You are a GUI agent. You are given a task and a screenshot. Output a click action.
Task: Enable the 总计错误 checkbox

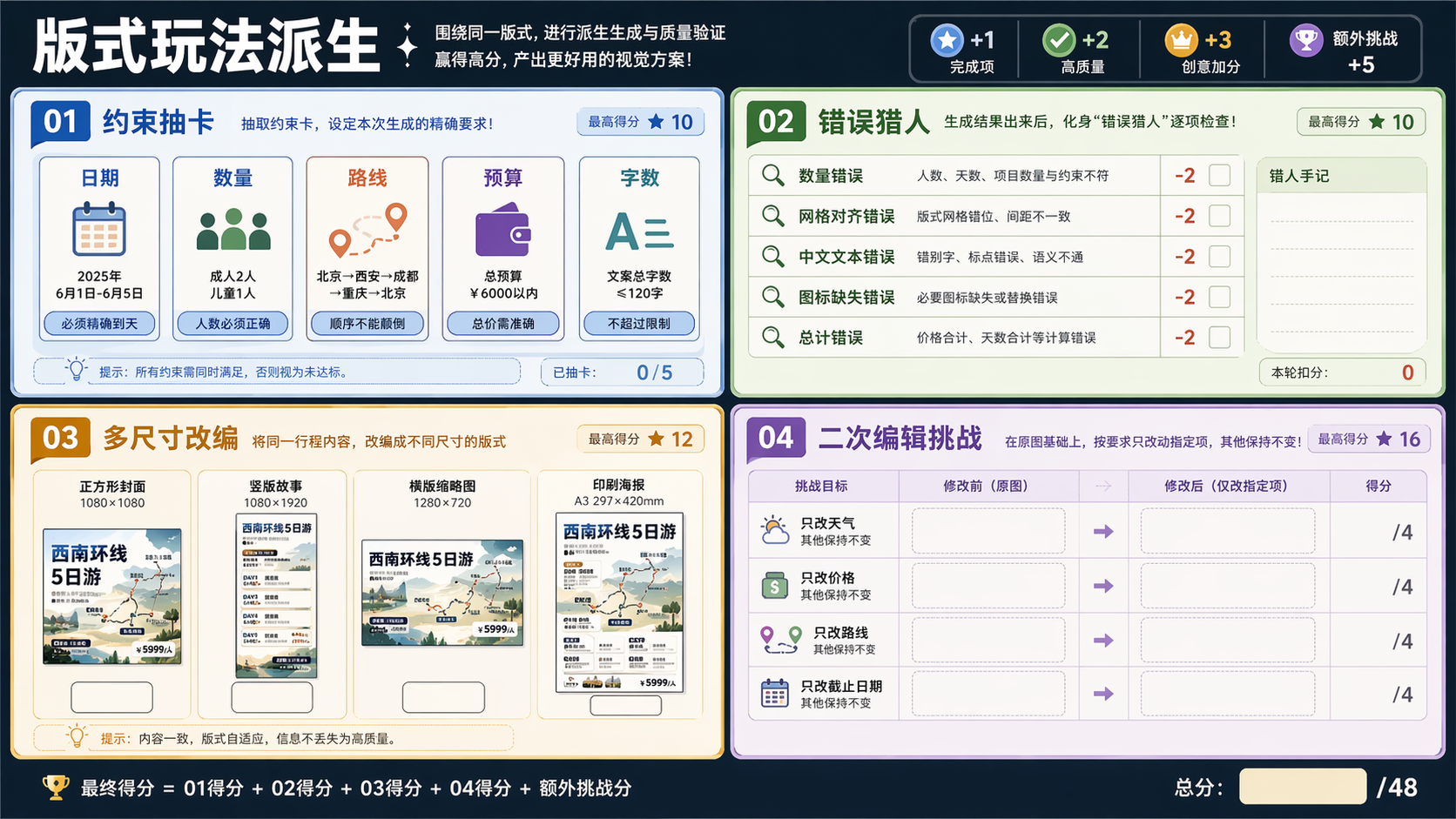[1219, 338]
